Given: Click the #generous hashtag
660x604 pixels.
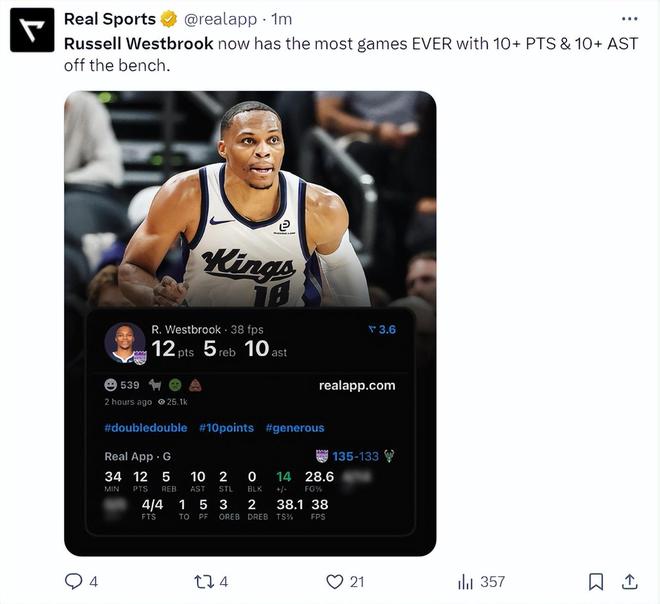Looking at the screenshot, I should (295, 428).
